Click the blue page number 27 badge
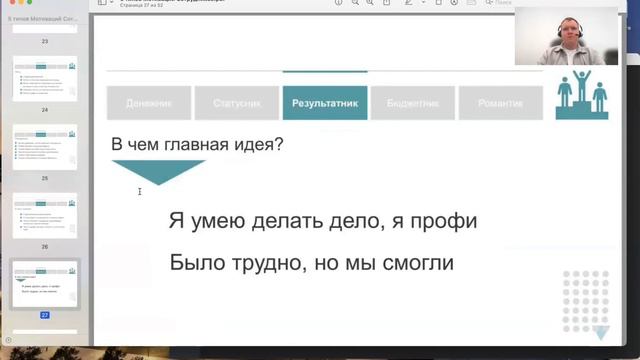 pyautogui.click(x=45, y=315)
